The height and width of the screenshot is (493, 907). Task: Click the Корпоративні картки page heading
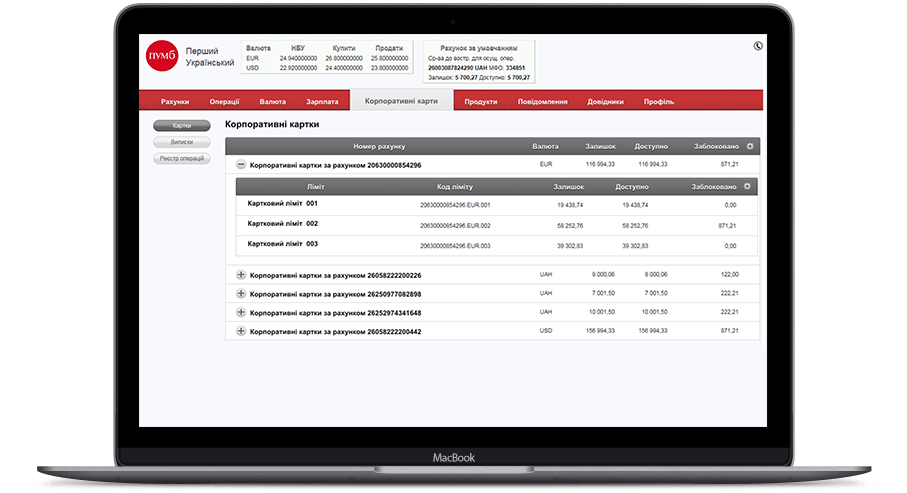(x=272, y=124)
